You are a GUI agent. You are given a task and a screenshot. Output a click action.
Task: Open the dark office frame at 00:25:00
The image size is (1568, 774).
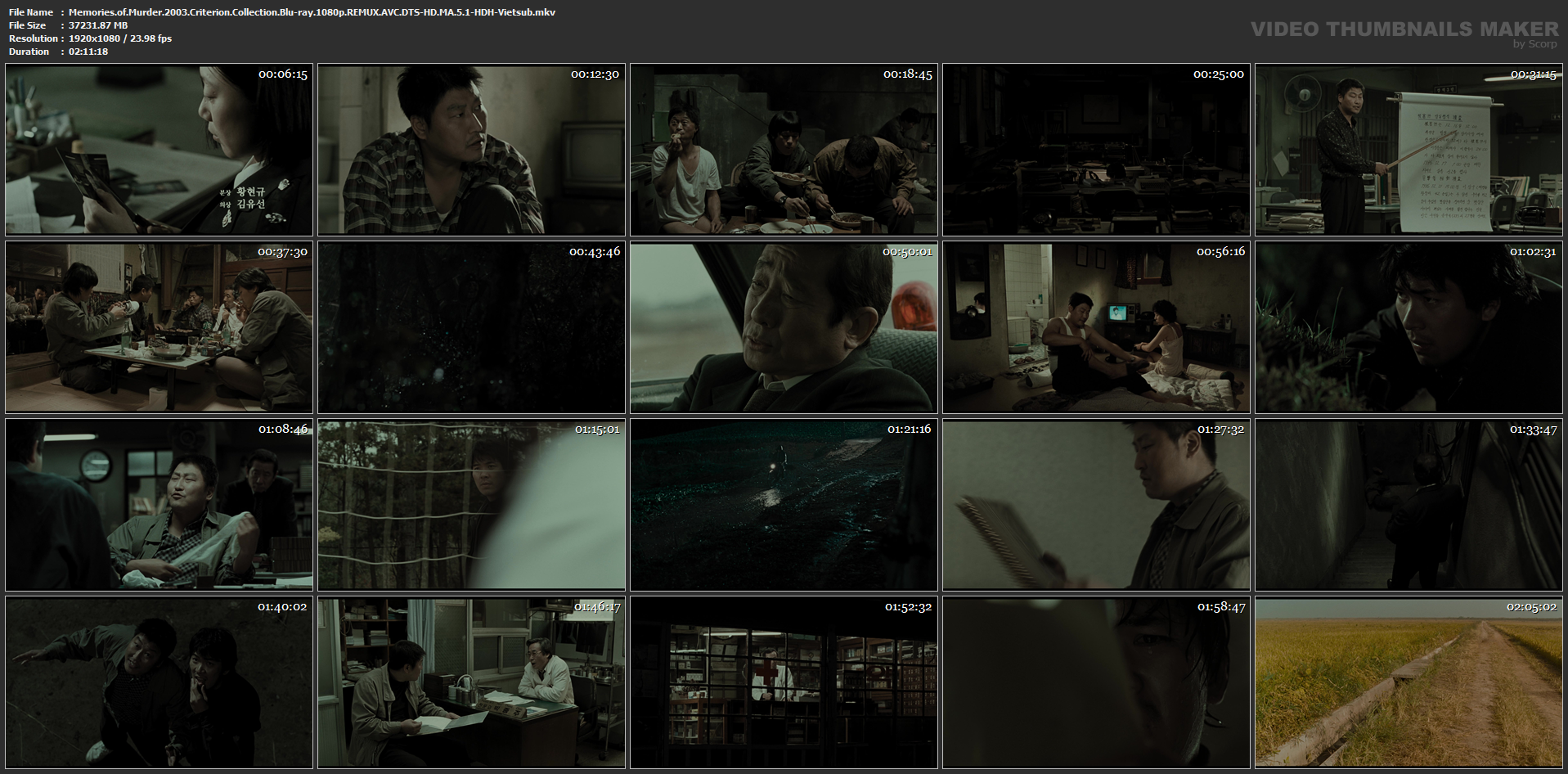[x=1096, y=150]
